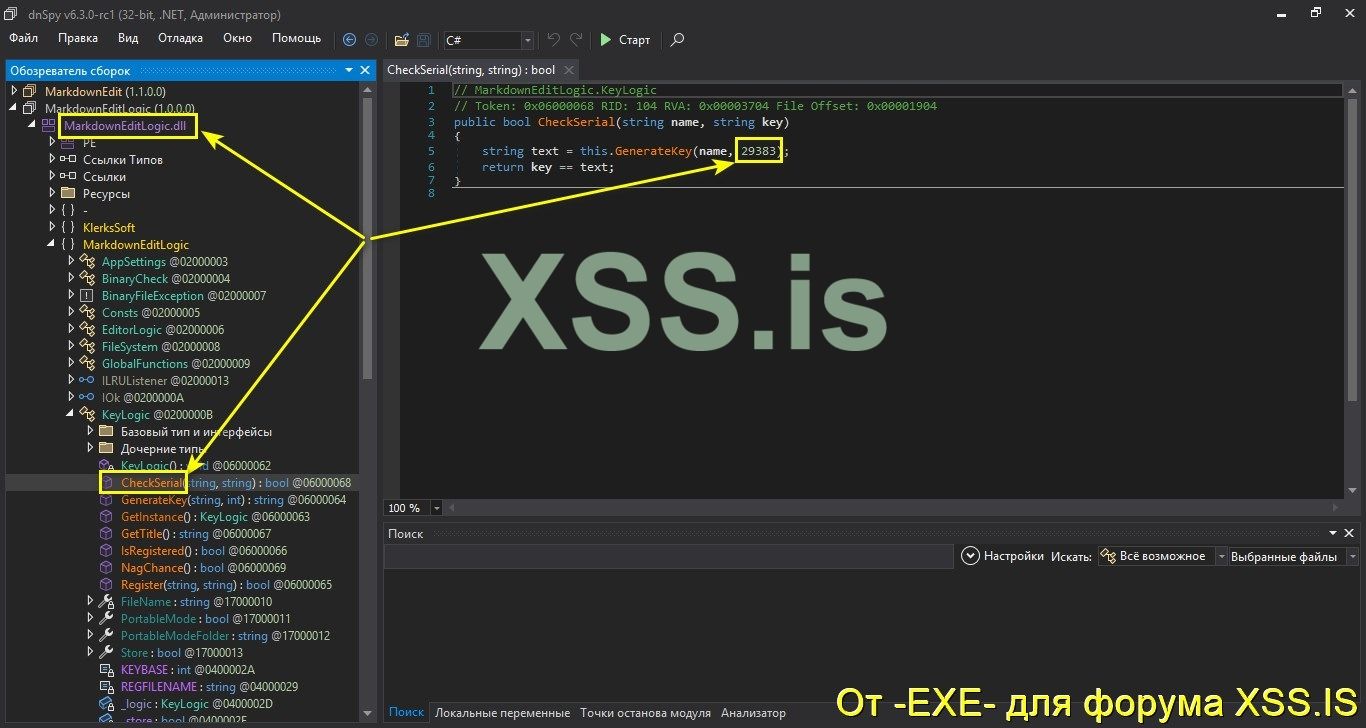Image resolution: width=1366 pixels, height=728 pixels.
Task: Click the Старт debug button
Action: (624, 40)
